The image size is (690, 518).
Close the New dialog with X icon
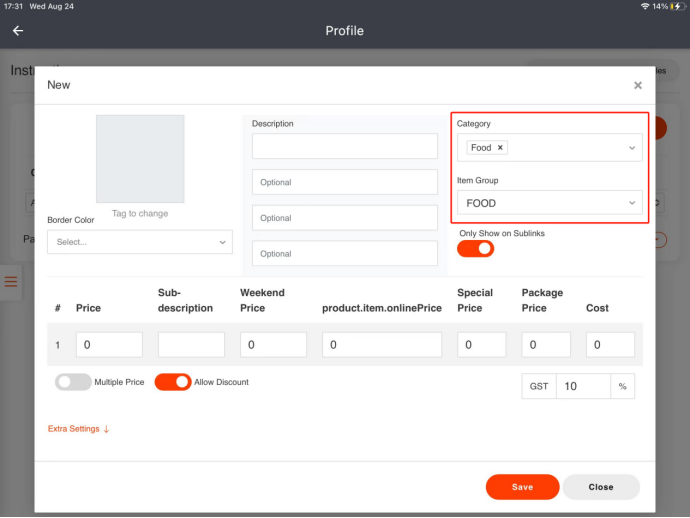(x=637, y=86)
